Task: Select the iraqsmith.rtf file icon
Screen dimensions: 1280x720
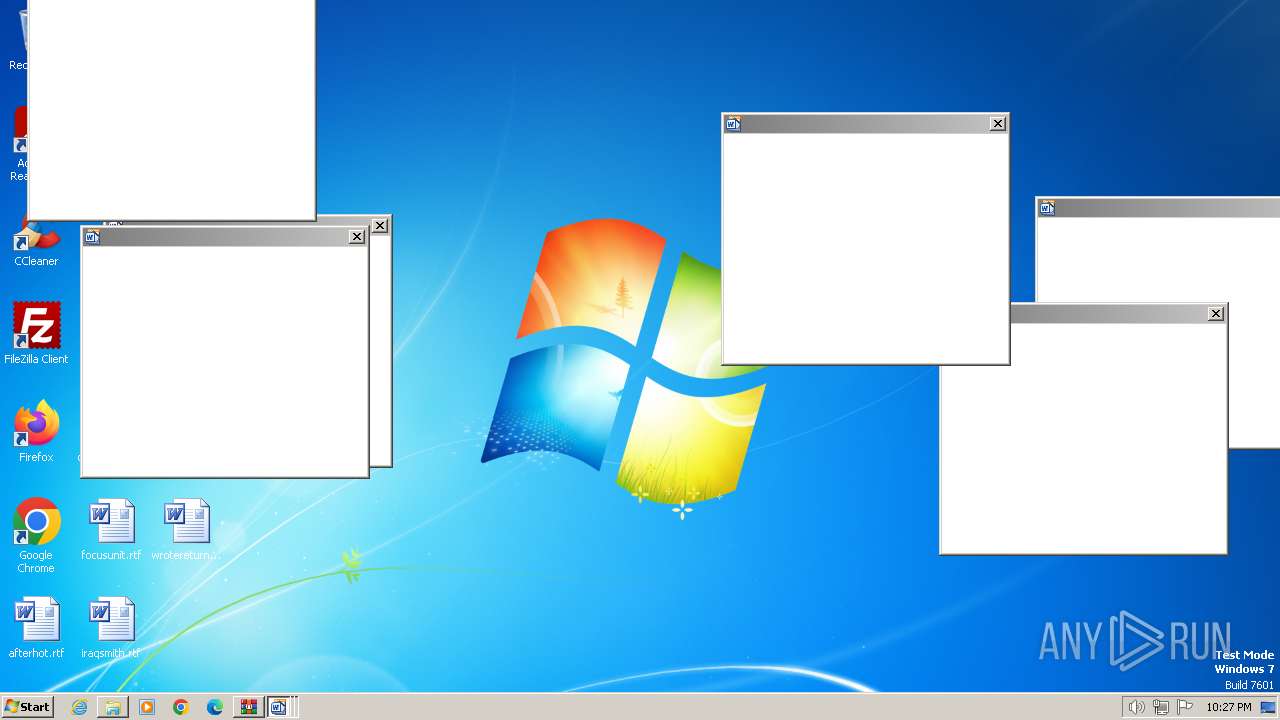Action: click(111, 628)
